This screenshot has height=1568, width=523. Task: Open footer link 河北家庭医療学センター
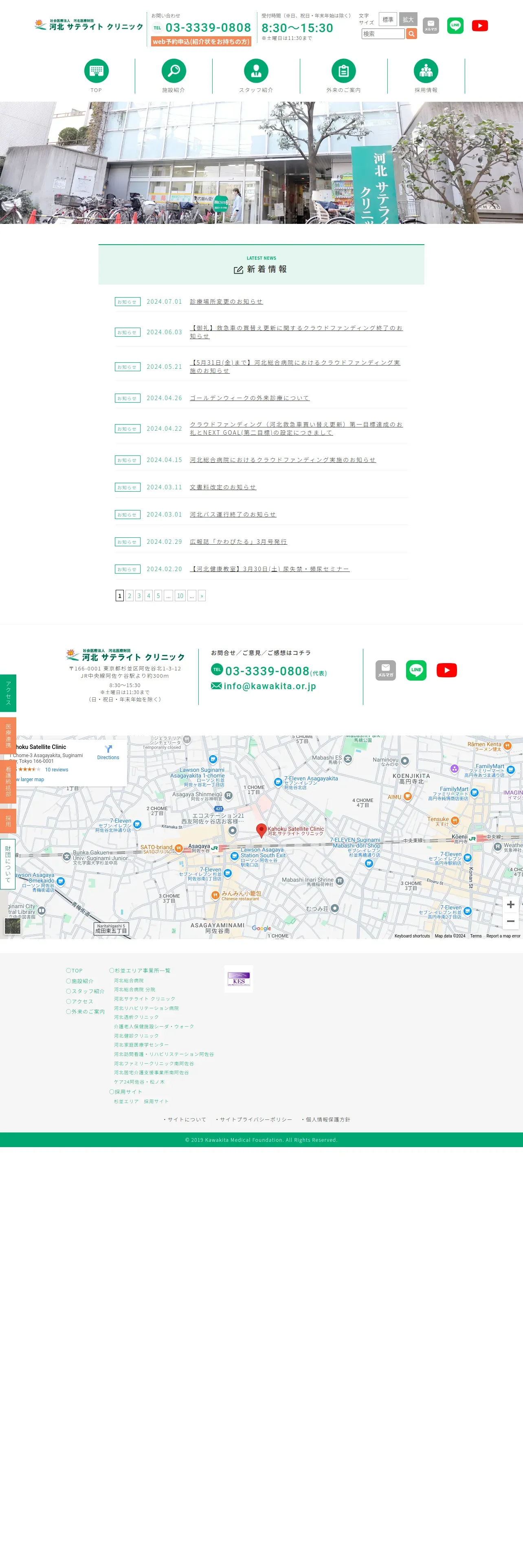click(x=141, y=1045)
